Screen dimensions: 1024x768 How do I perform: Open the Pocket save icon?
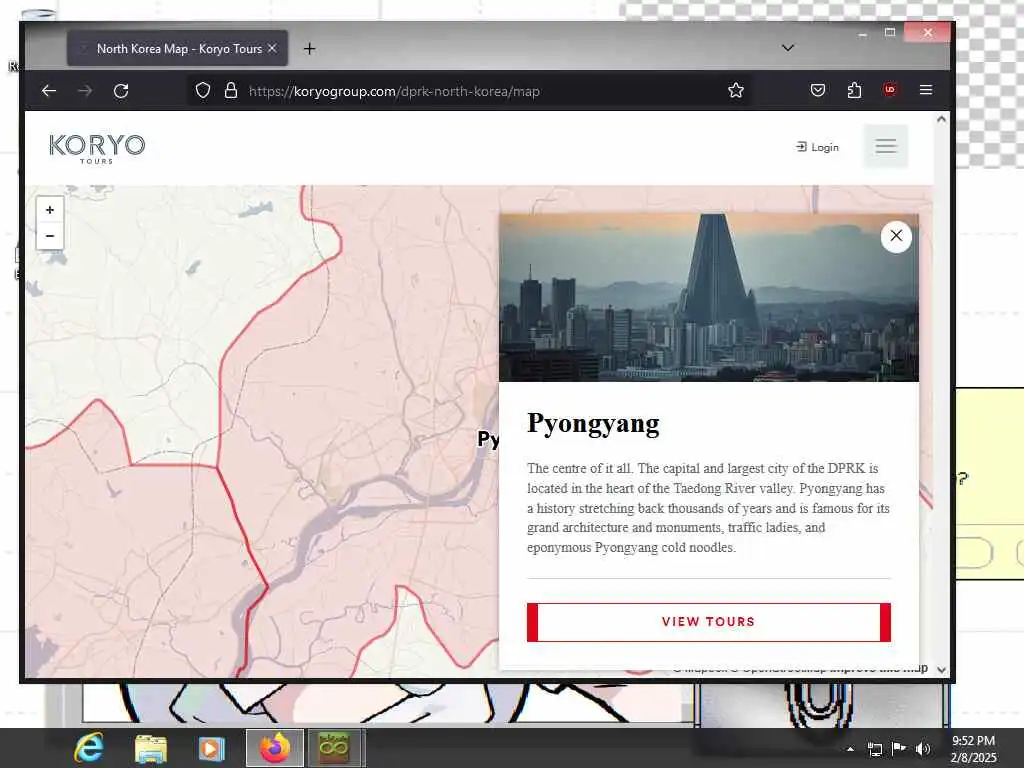818,90
